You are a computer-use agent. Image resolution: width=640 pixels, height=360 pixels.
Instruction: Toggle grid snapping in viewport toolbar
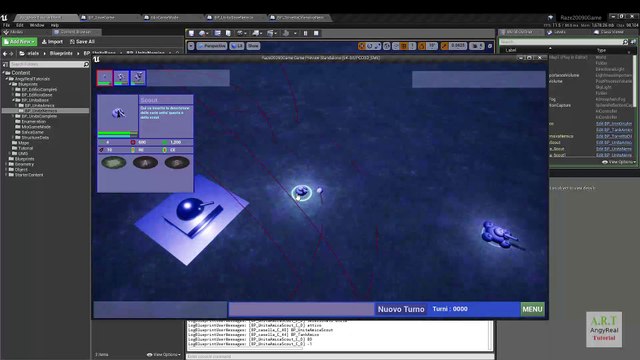click(x=404, y=46)
